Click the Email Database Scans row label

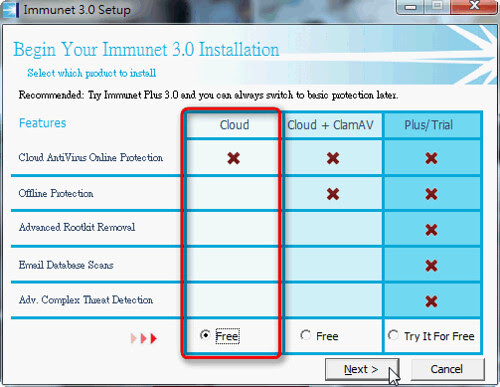[x=66, y=265]
